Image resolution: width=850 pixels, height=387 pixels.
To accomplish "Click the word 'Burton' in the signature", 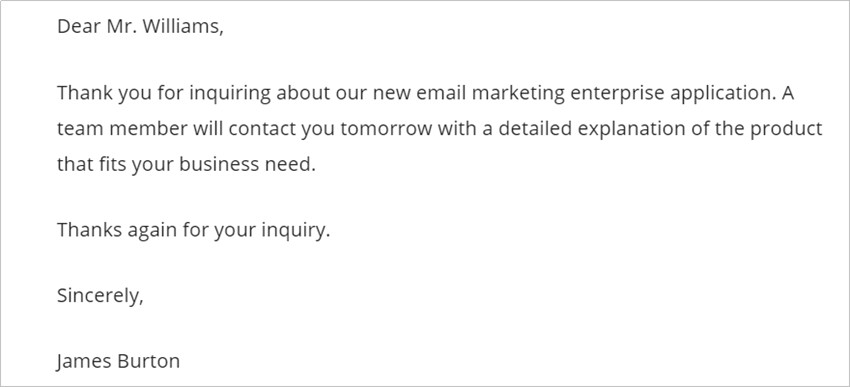I will tap(153, 362).
